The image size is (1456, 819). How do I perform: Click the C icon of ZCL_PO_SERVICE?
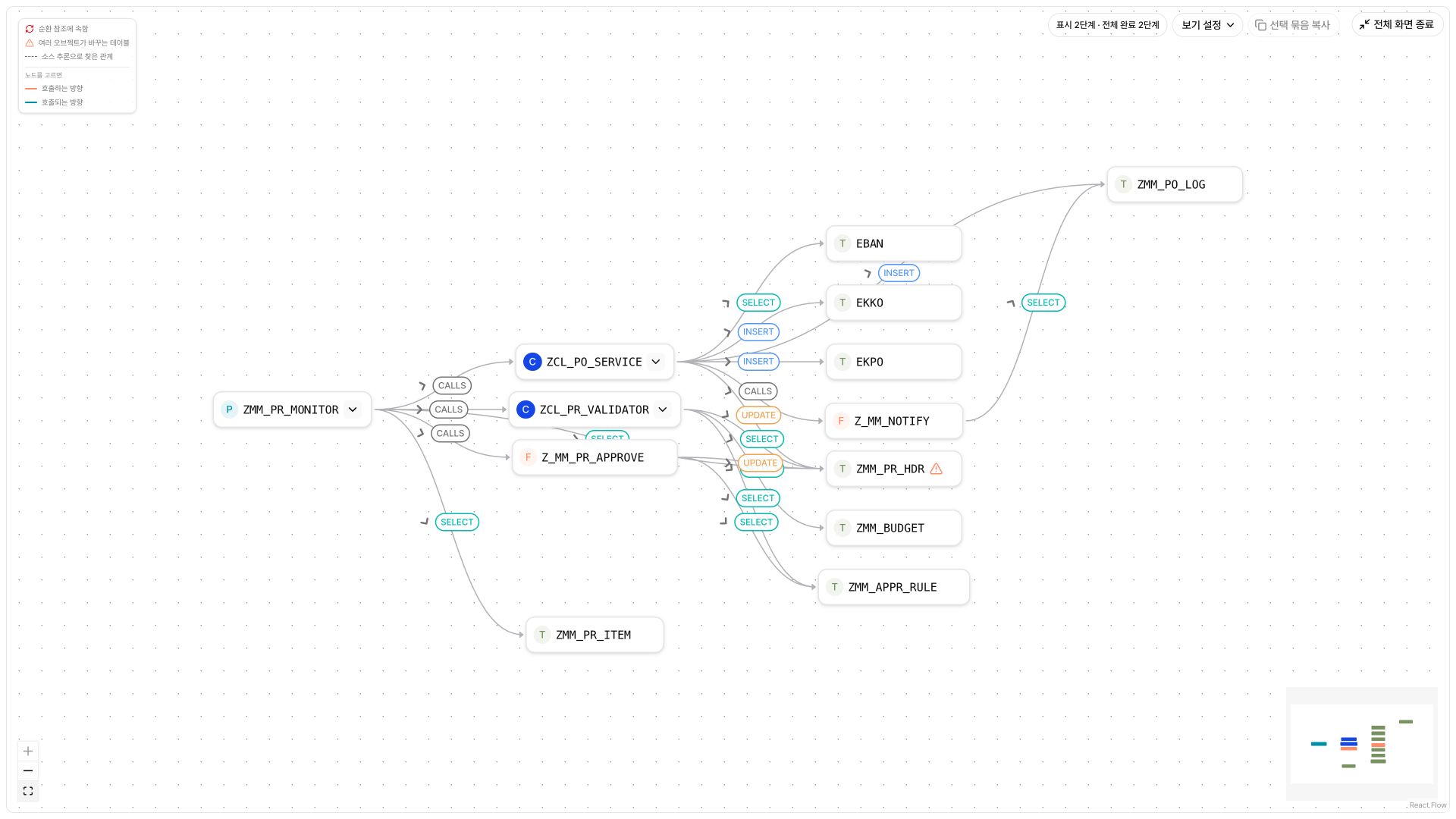532,362
